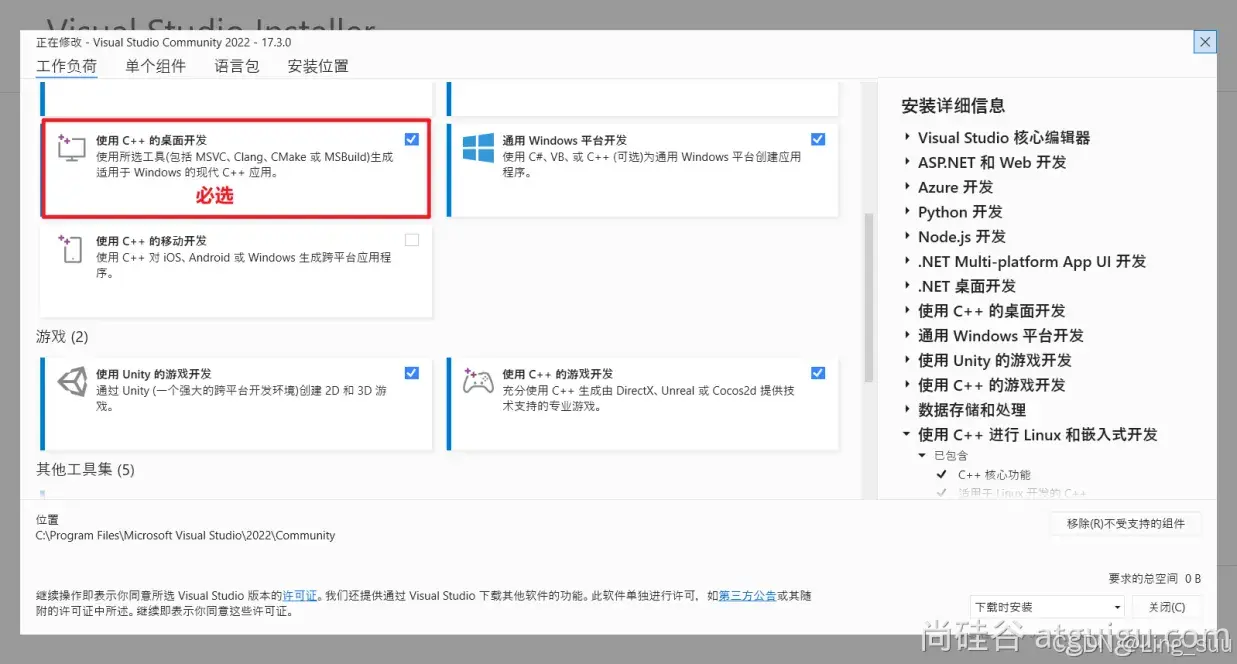
Task: Close the modify dialog with X
Action: (x=1205, y=42)
